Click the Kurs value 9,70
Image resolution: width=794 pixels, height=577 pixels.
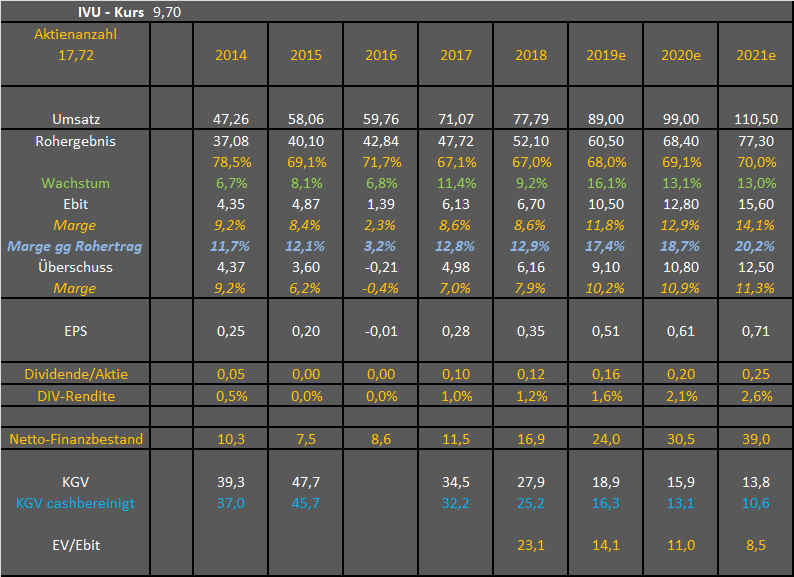(167, 12)
